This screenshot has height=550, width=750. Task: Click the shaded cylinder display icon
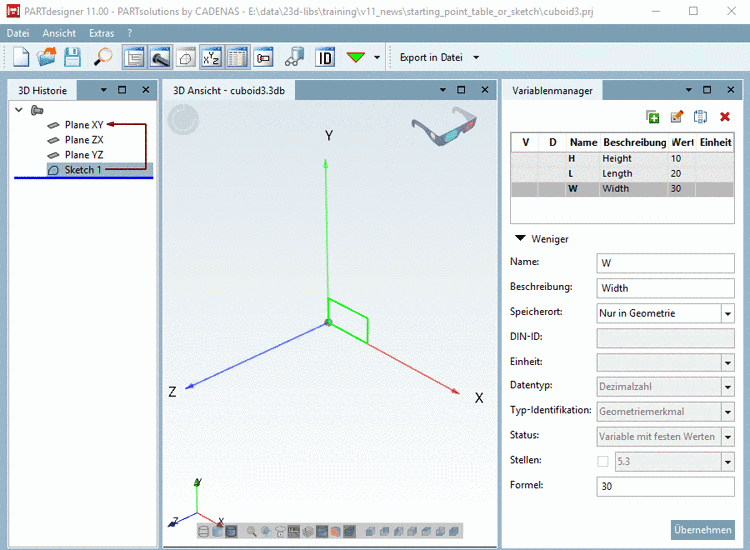coord(218,531)
